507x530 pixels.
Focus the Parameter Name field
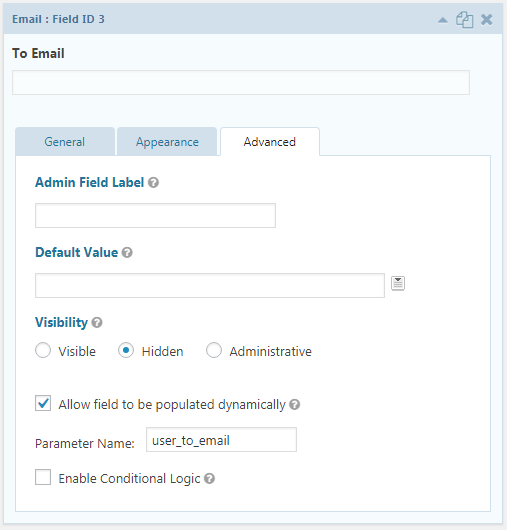[x=221, y=439]
